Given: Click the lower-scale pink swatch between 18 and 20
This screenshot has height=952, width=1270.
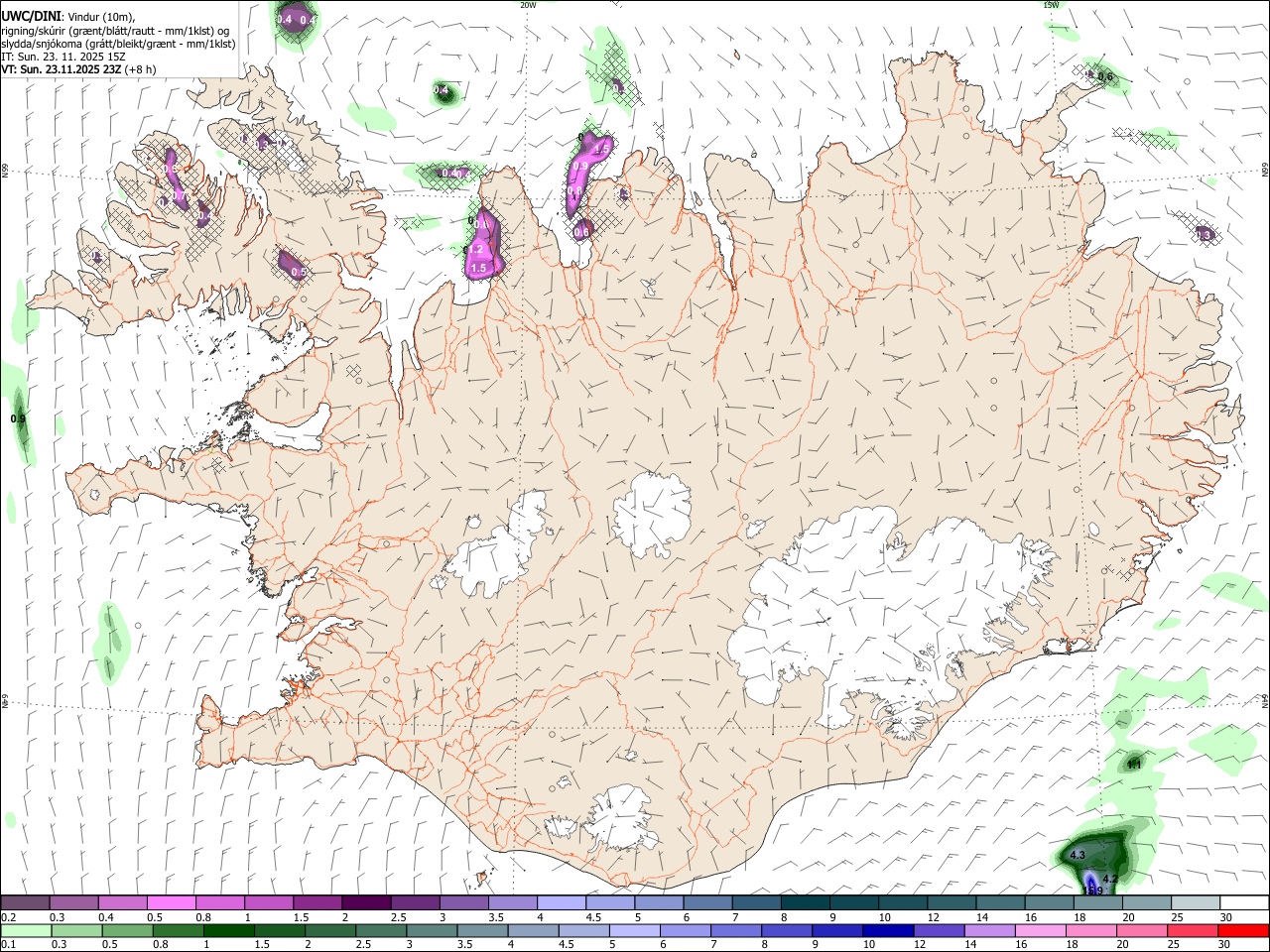Looking at the screenshot, I should click(x=1089, y=931).
